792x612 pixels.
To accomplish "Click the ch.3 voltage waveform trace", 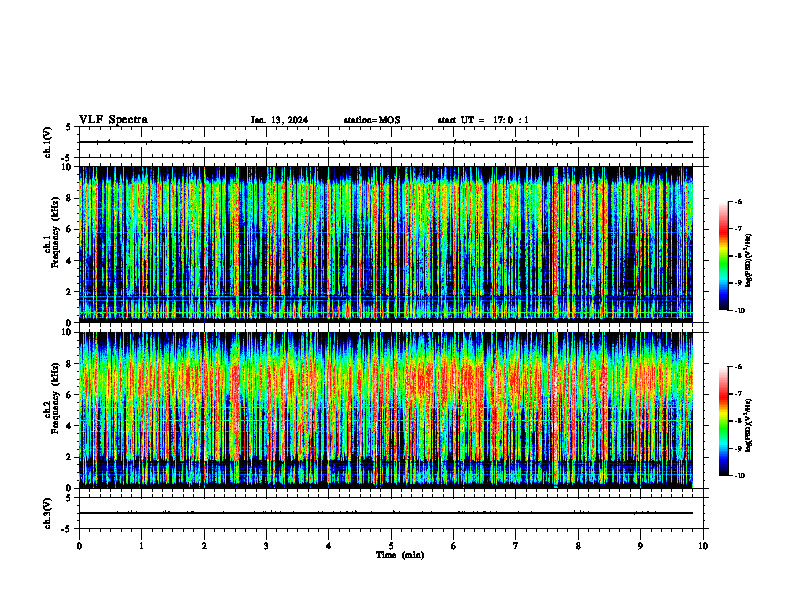I will point(386,513).
